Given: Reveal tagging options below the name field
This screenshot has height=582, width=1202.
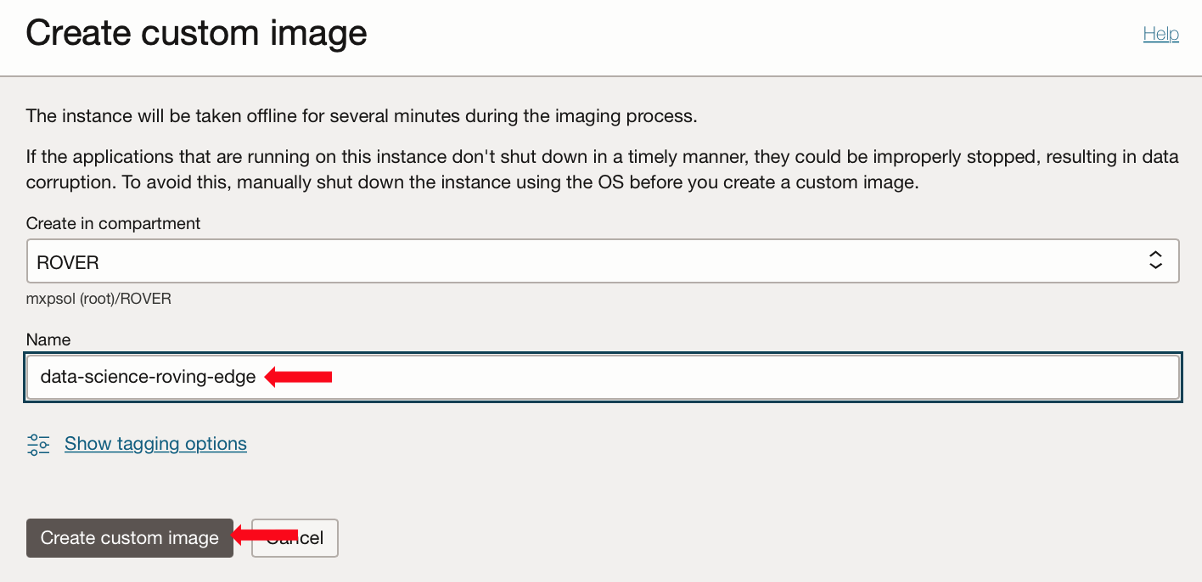Looking at the screenshot, I should coord(155,443).
